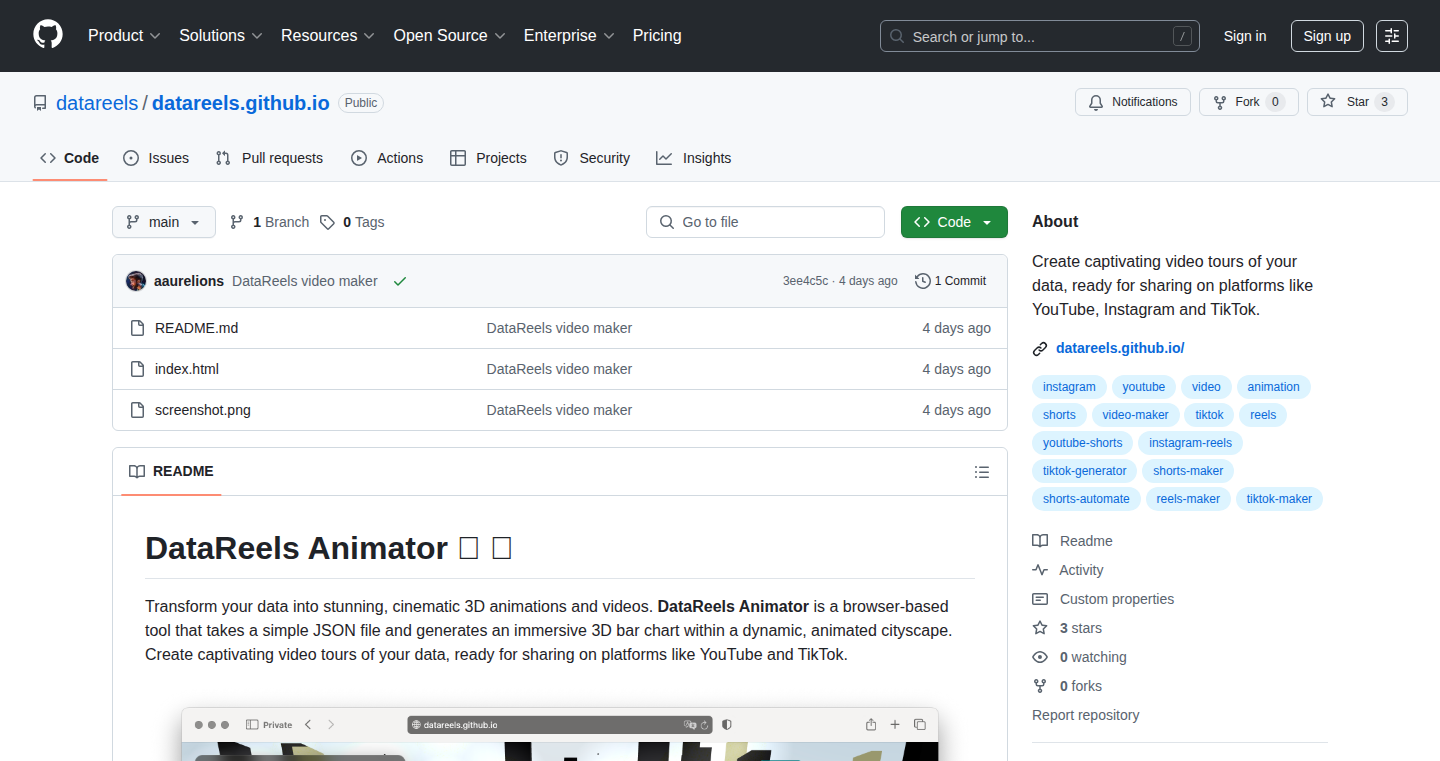Click the file icon beside index.html
Viewport: 1440px width, 761px height.
coord(138,369)
